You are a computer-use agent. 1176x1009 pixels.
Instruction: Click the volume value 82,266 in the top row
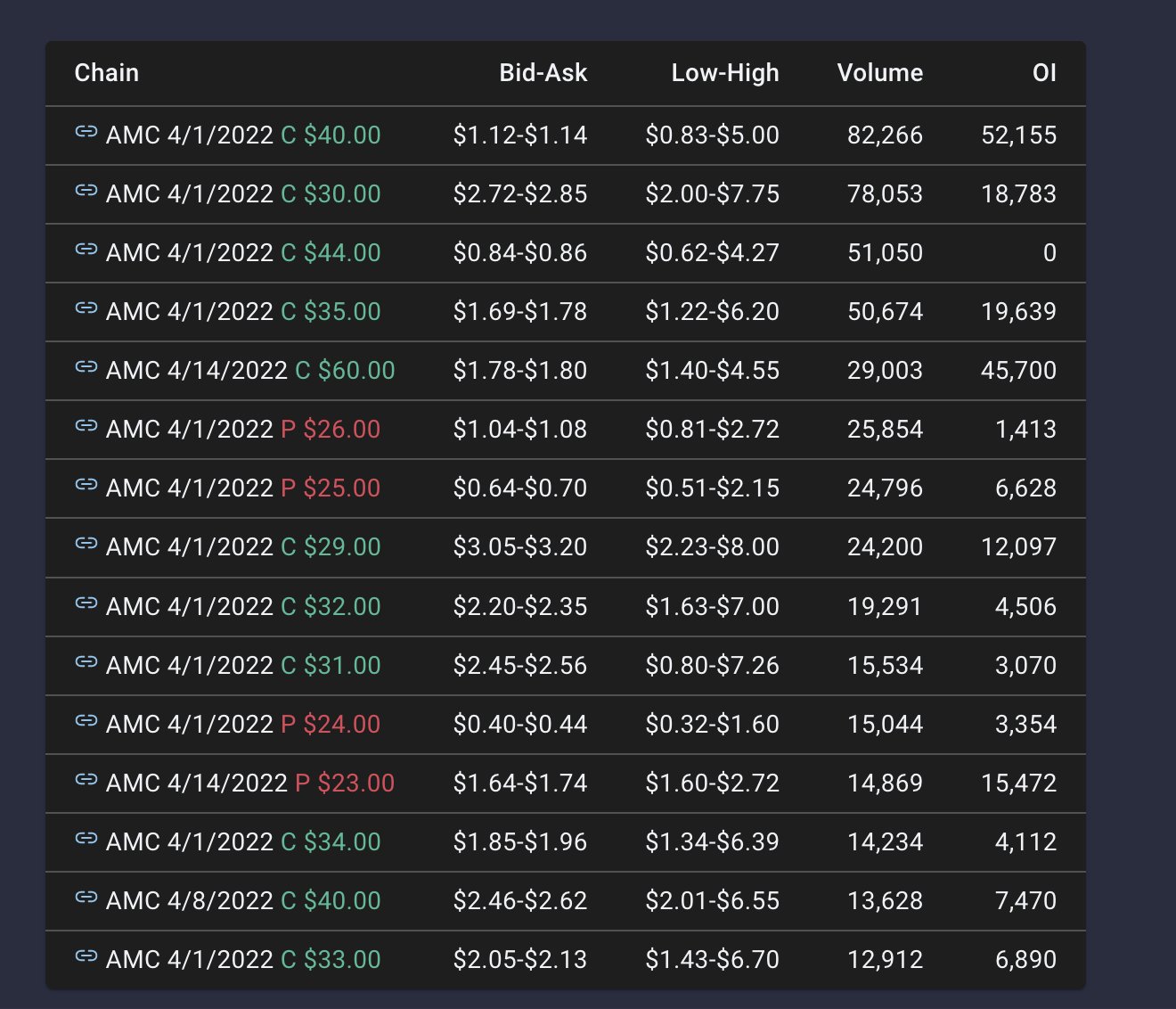click(885, 135)
